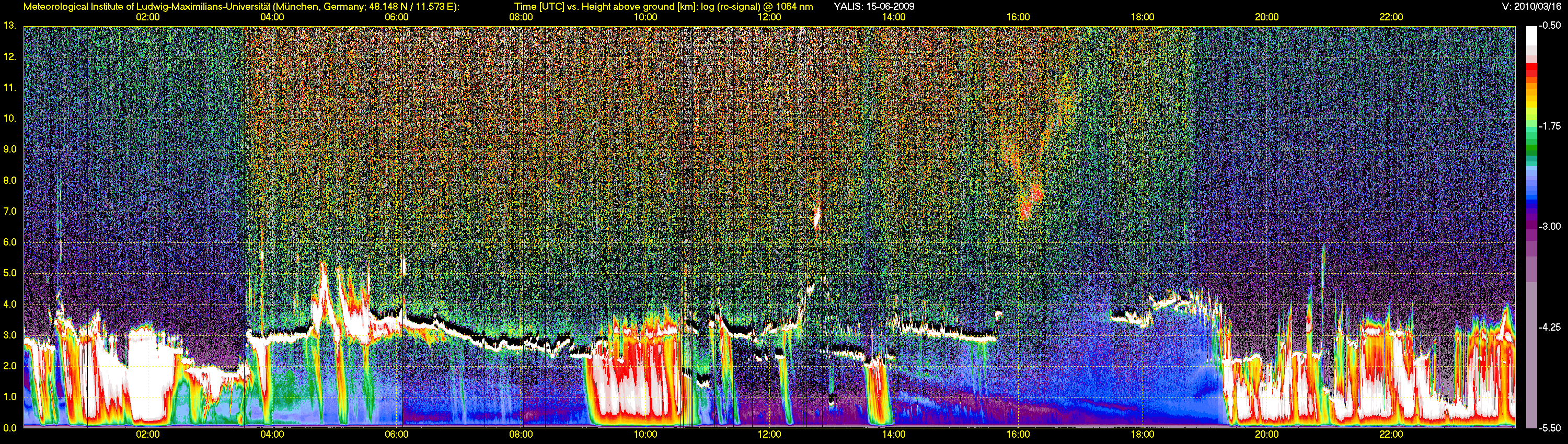Click the 16:00 label on the upper time axis
Viewport: 1568px width, 444px height.
click(x=1018, y=17)
